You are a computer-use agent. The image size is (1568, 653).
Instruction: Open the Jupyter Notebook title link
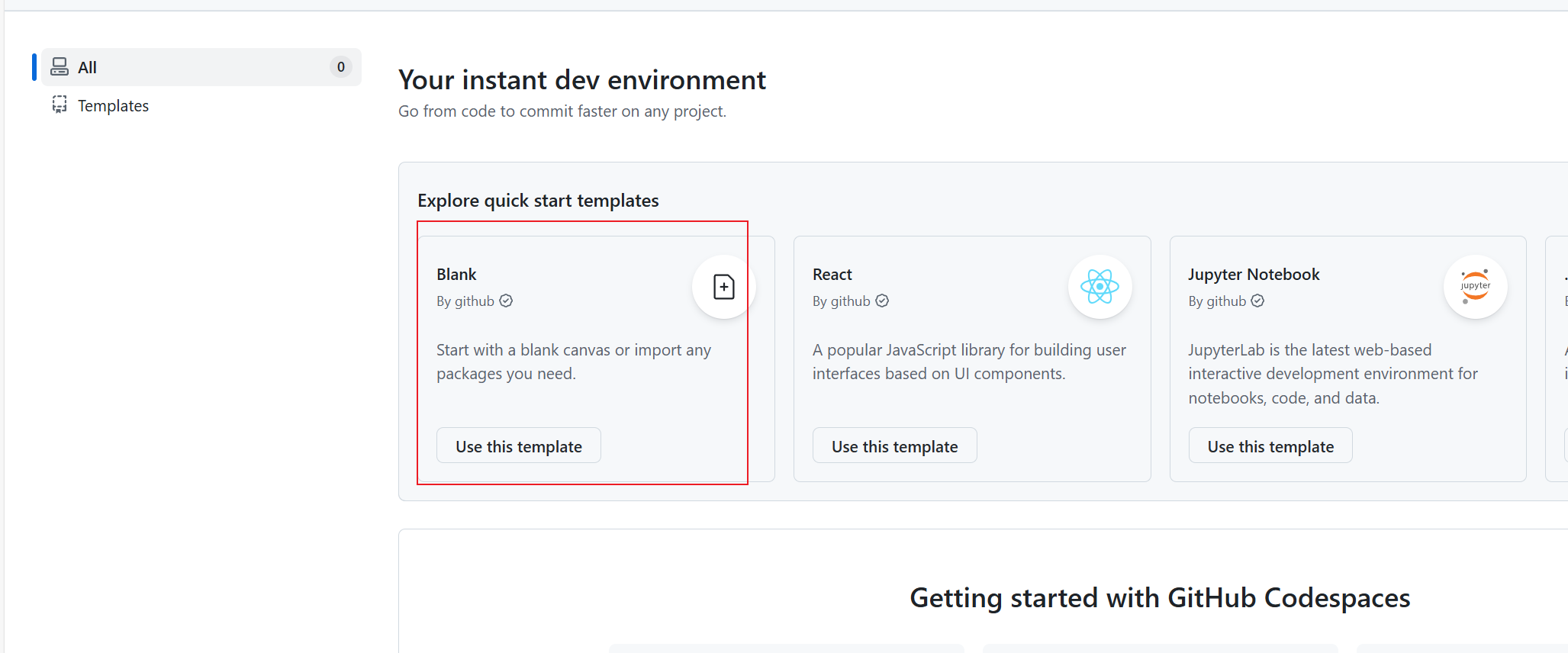tap(1254, 275)
